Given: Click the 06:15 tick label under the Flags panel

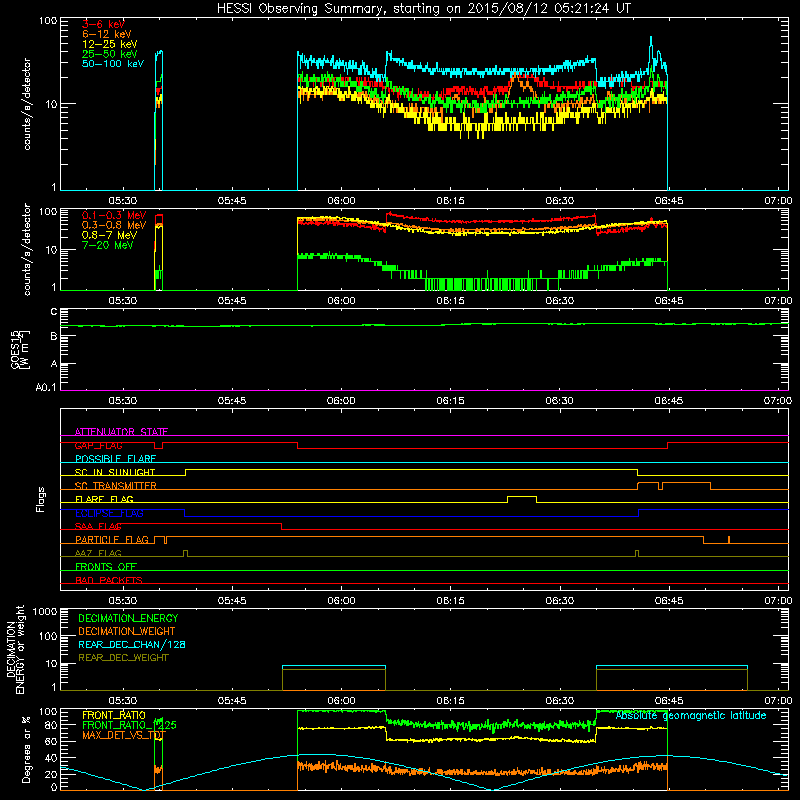Looking at the screenshot, I should pos(450,601).
